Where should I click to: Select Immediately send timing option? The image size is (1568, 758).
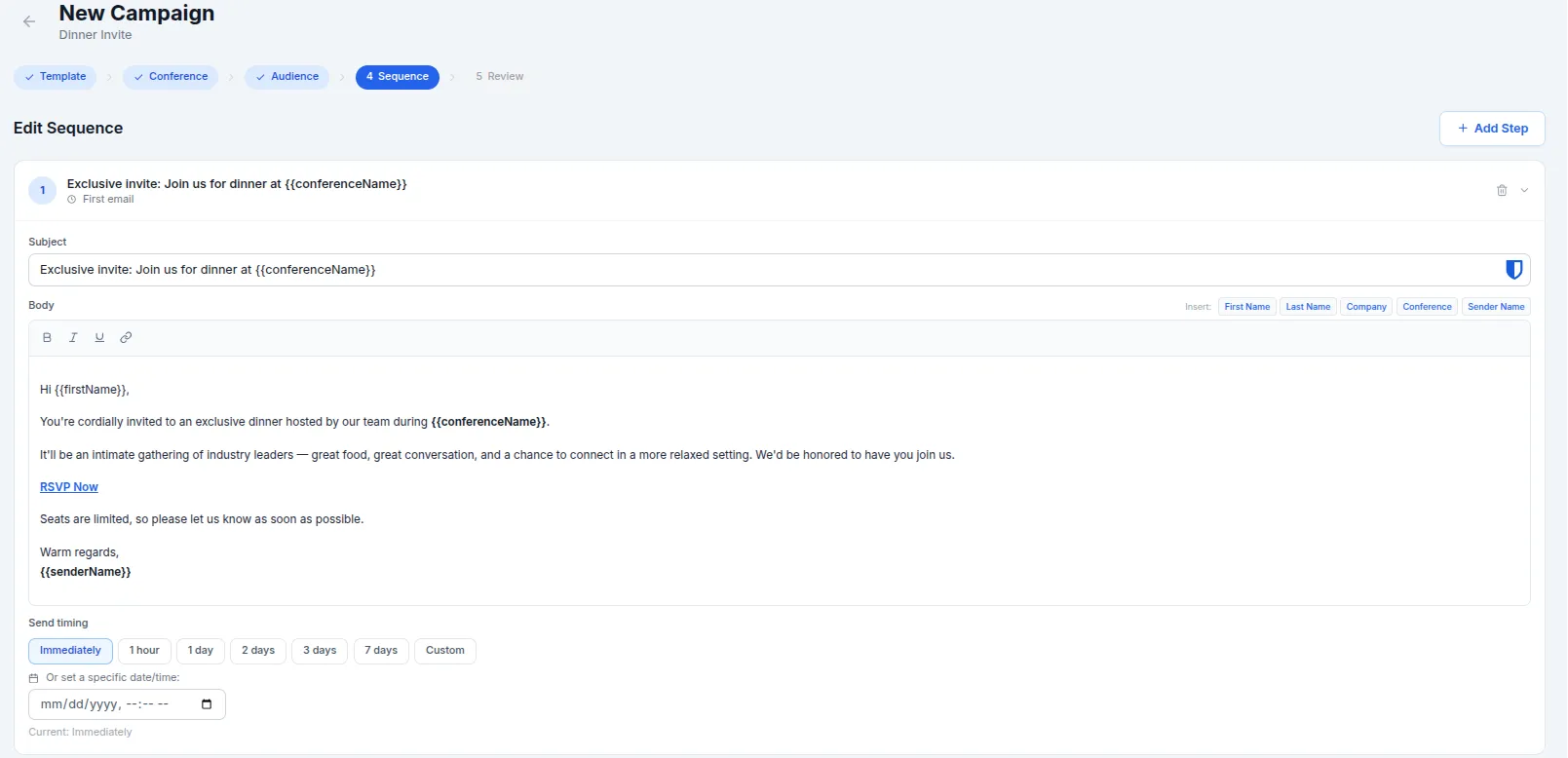coord(70,651)
